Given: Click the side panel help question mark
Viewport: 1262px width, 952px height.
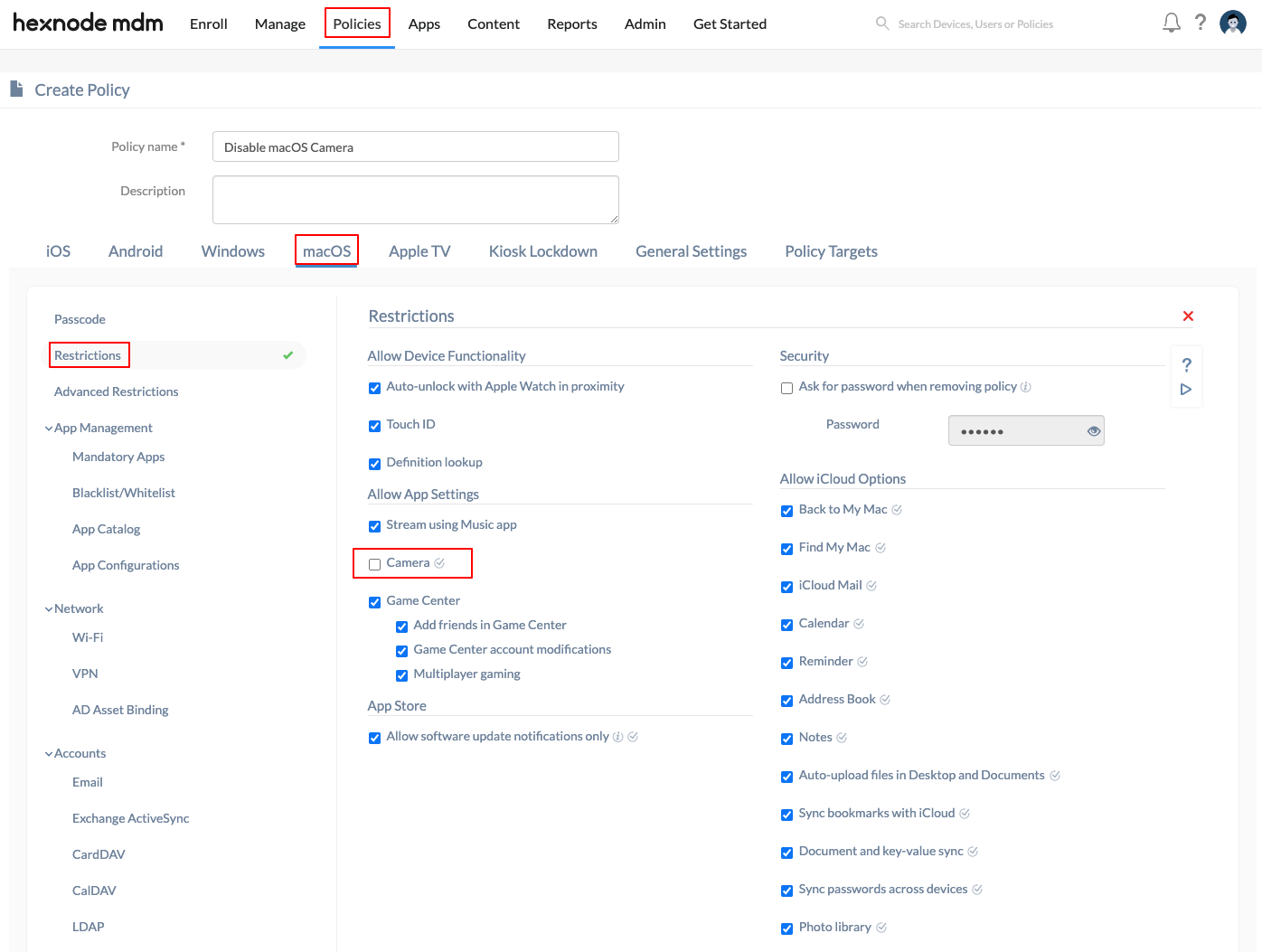Looking at the screenshot, I should click(1187, 365).
